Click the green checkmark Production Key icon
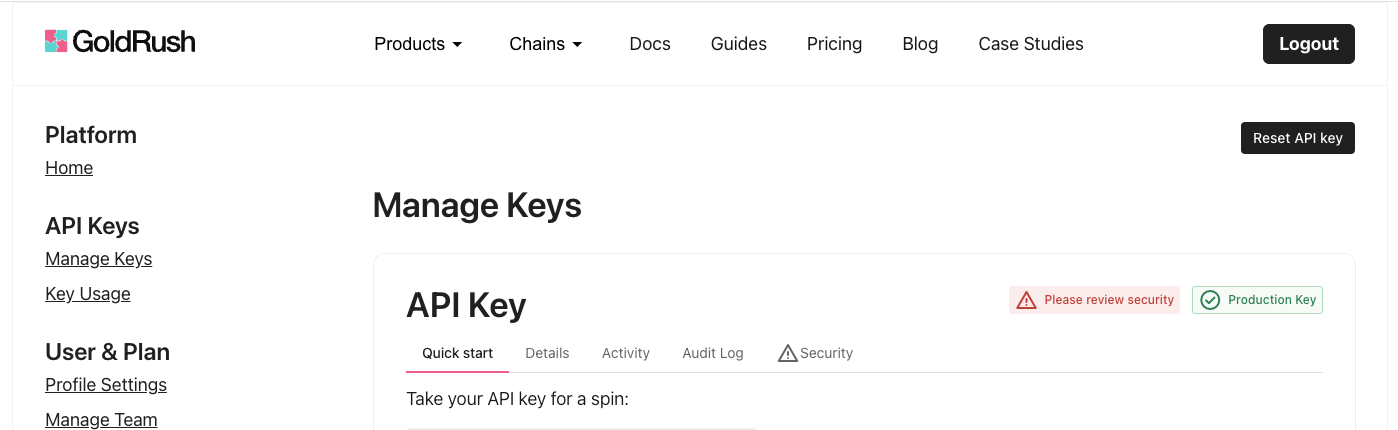This screenshot has height=430, width=1398. click(x=1210, y=300)
